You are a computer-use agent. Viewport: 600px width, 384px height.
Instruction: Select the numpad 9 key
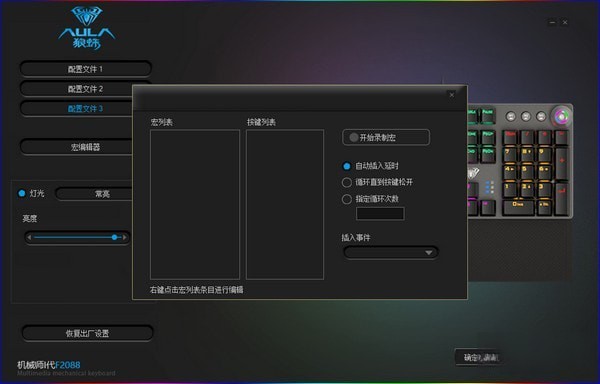tap(545, 155)
